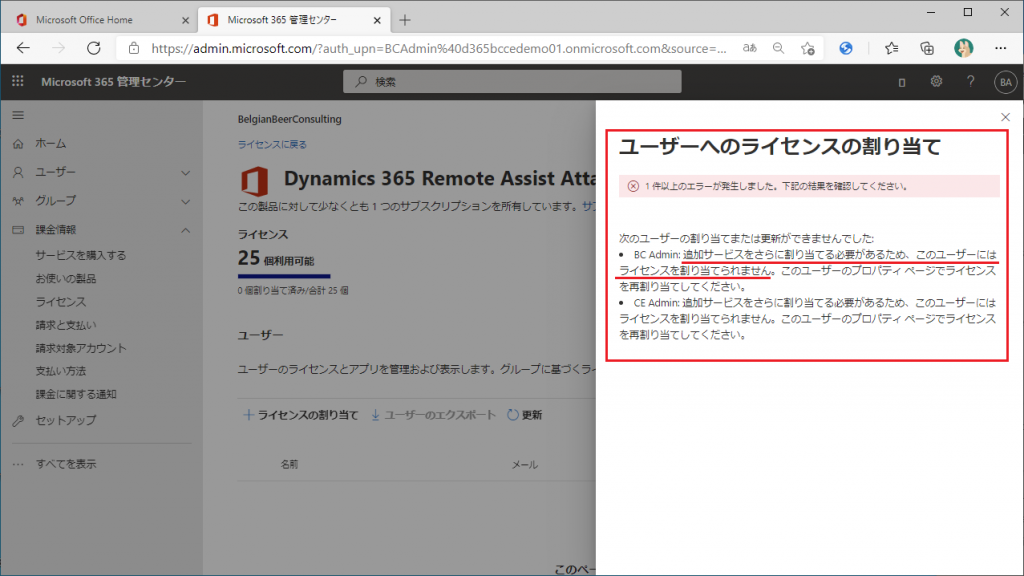Screen dimensions: 1024x576
Task: Open the app launcher waffle icon
Action: 18,82
